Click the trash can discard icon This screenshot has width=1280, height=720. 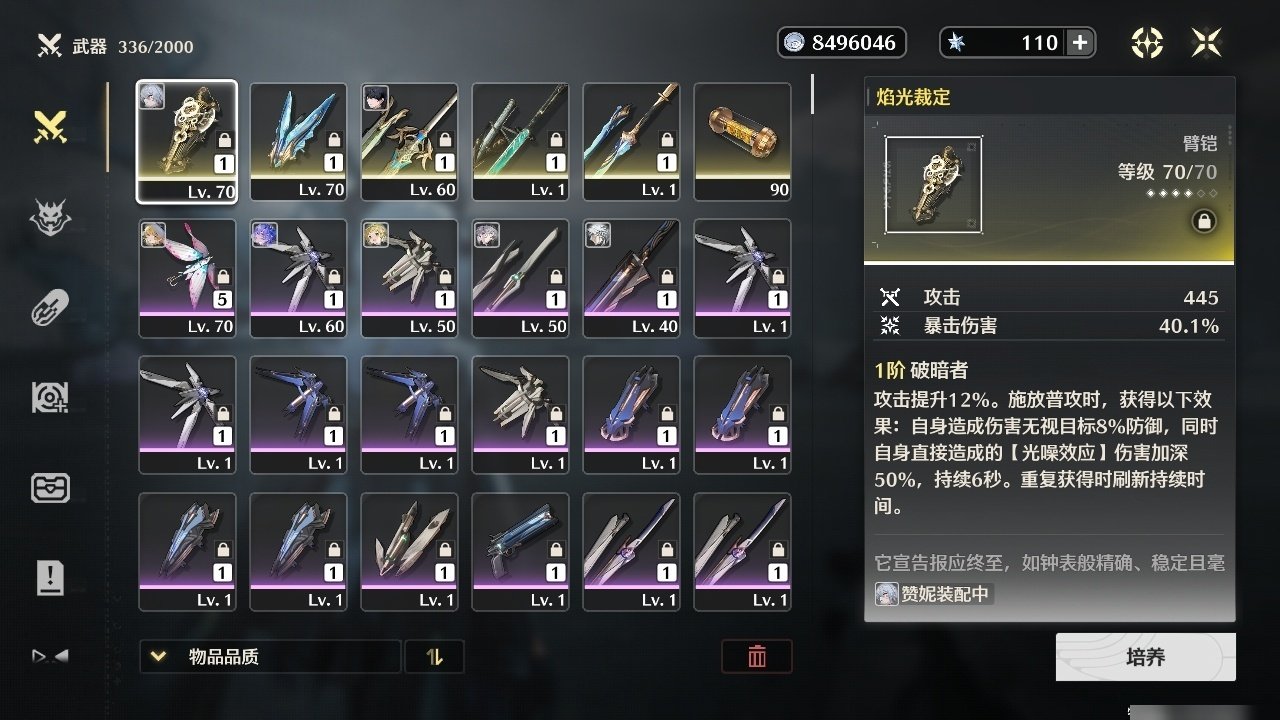757,657
